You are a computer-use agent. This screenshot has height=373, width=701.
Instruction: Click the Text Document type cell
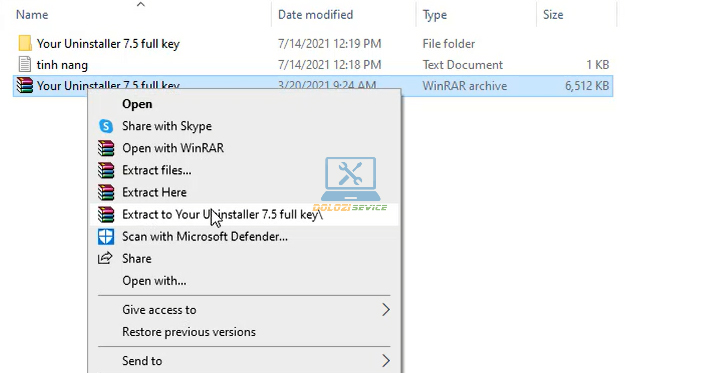463,65
